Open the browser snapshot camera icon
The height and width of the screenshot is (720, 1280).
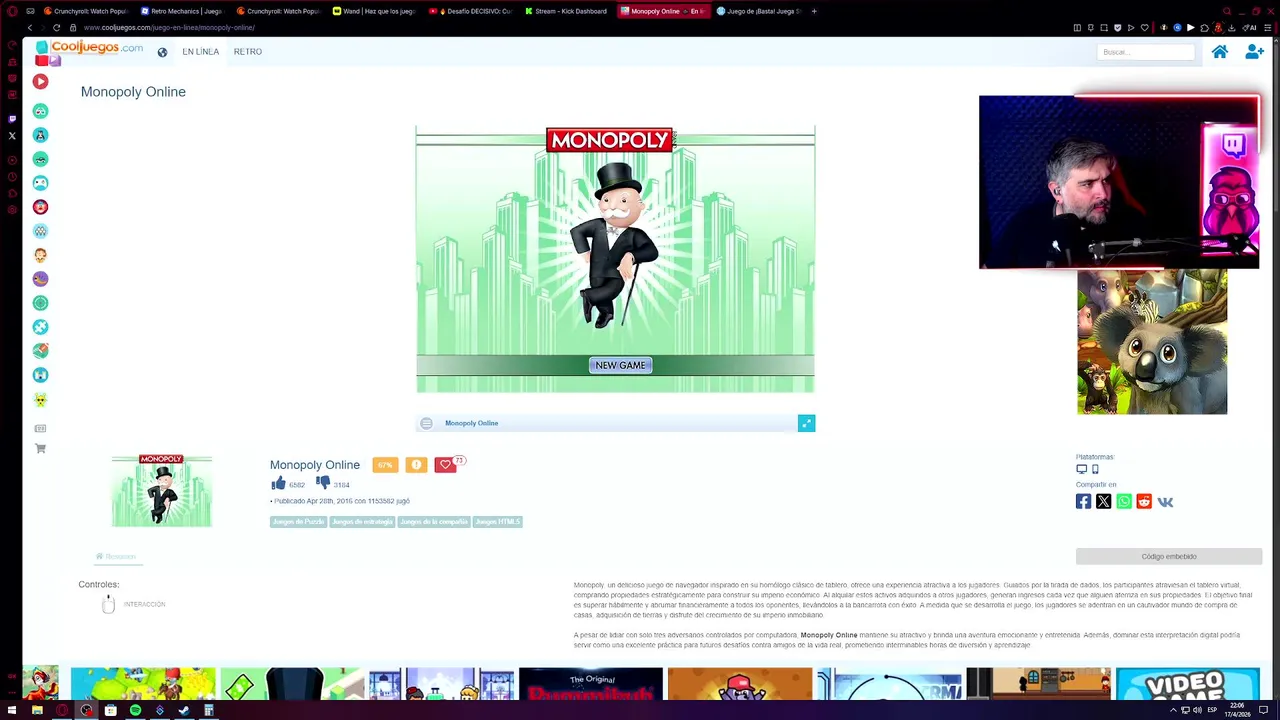pos(1104,28)
